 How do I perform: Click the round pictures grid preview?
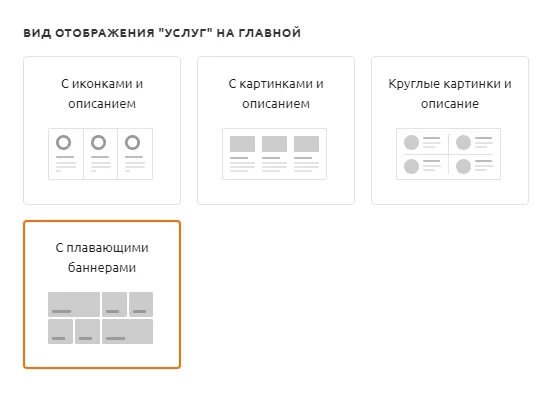[x=448, y=154]
